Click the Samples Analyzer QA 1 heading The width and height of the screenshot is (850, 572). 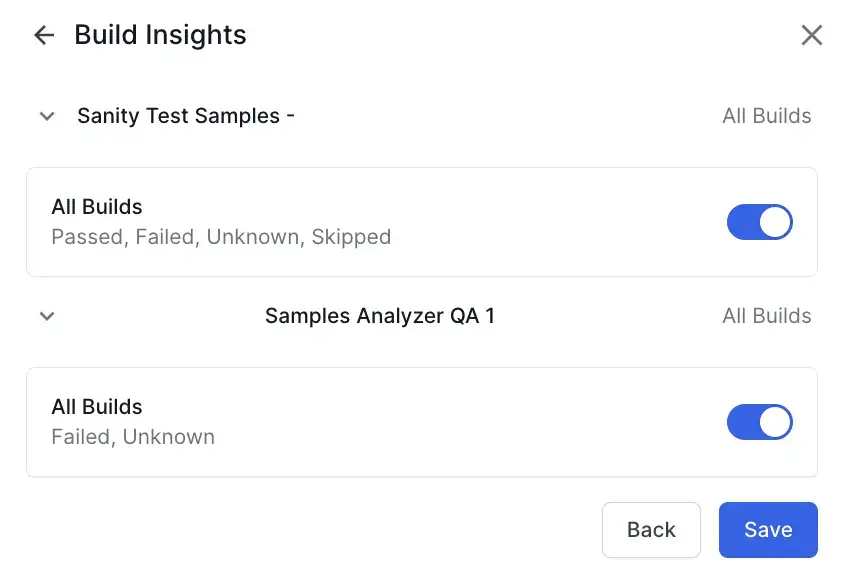pos(379,316)
